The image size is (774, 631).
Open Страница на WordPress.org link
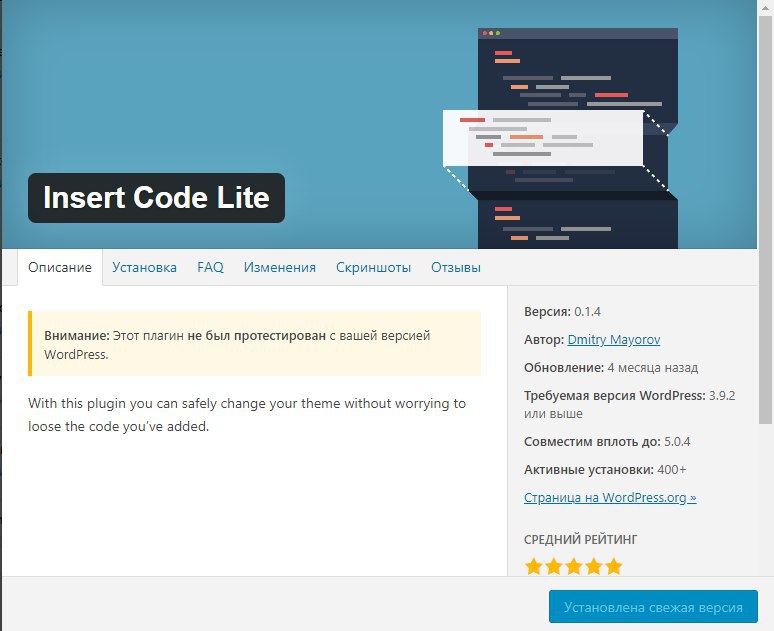[610, 497]
